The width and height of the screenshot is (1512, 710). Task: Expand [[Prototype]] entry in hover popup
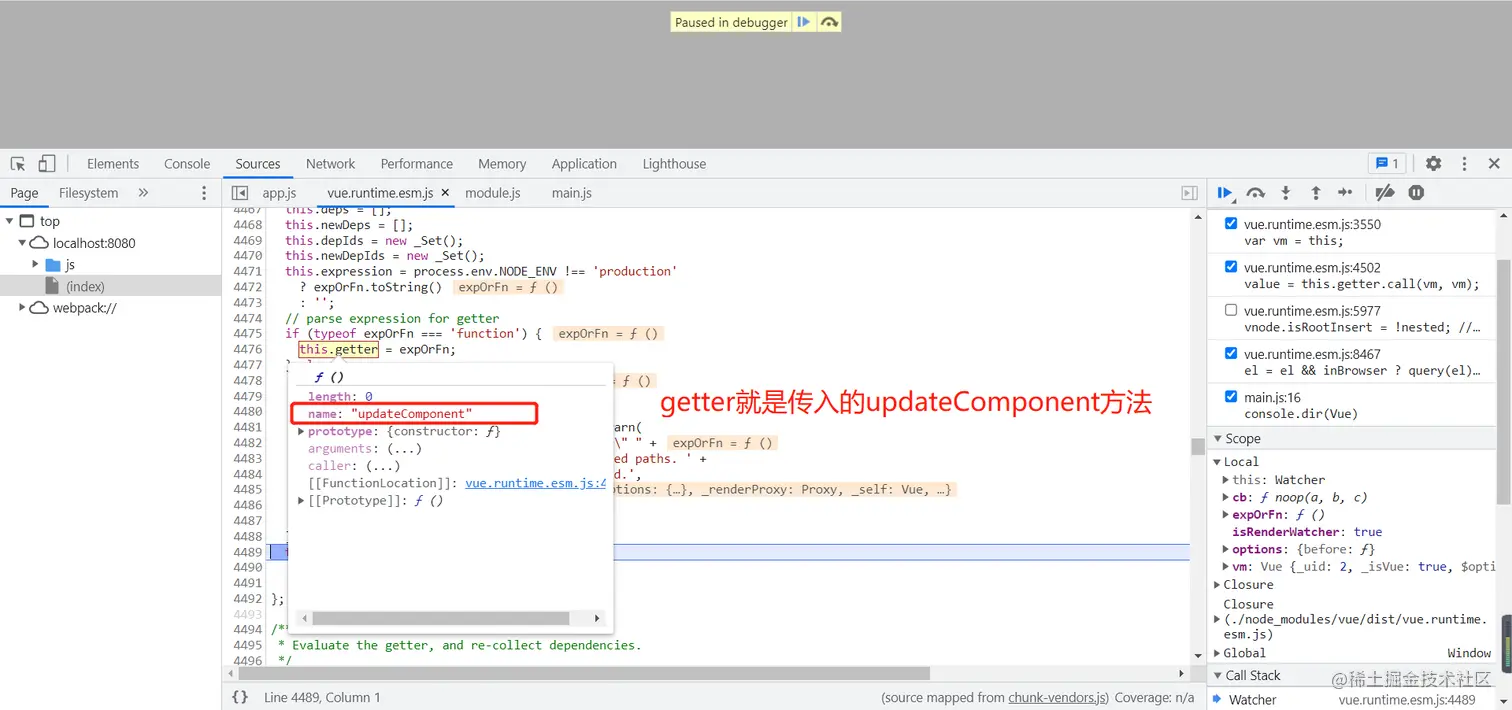click(x=301, y=501)
